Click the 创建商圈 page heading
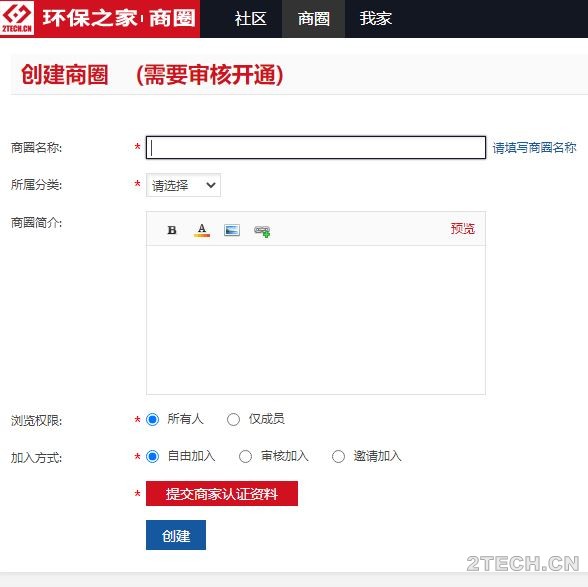The image size is (588, 587). (x=64, y=74)
